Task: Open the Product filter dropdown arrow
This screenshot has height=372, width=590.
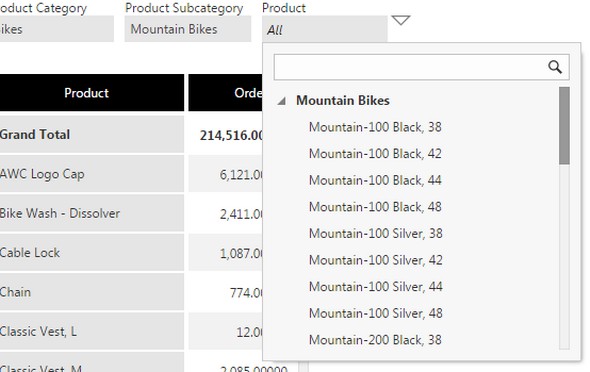Action: coord(401,20)
